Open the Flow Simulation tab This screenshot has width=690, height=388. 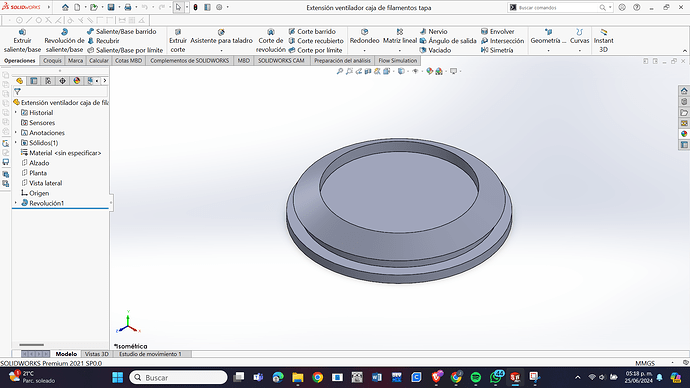397,61
